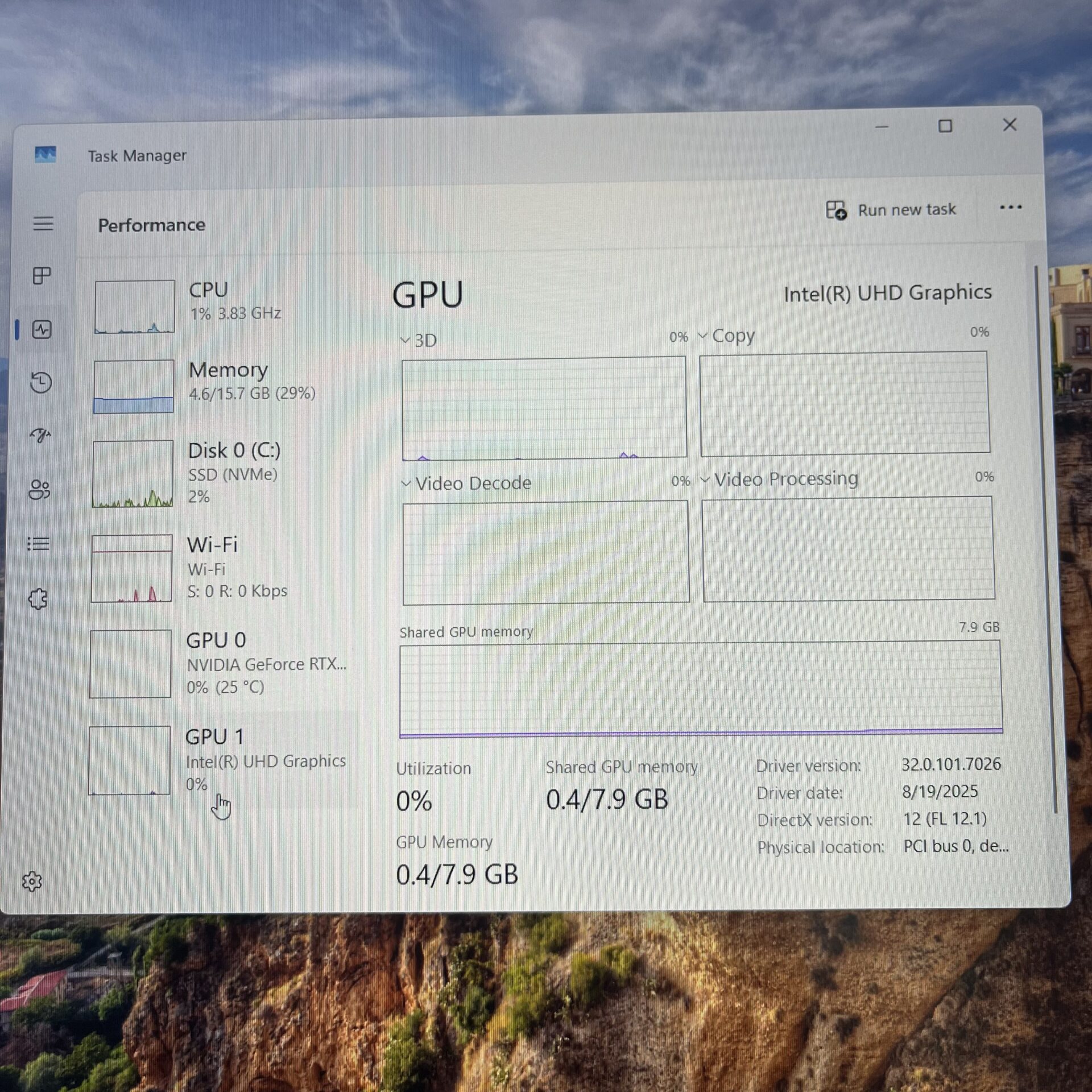Click the CPU mini graph thumbnail
This screenshot has height=1092, width=1092.
[135, 307]
